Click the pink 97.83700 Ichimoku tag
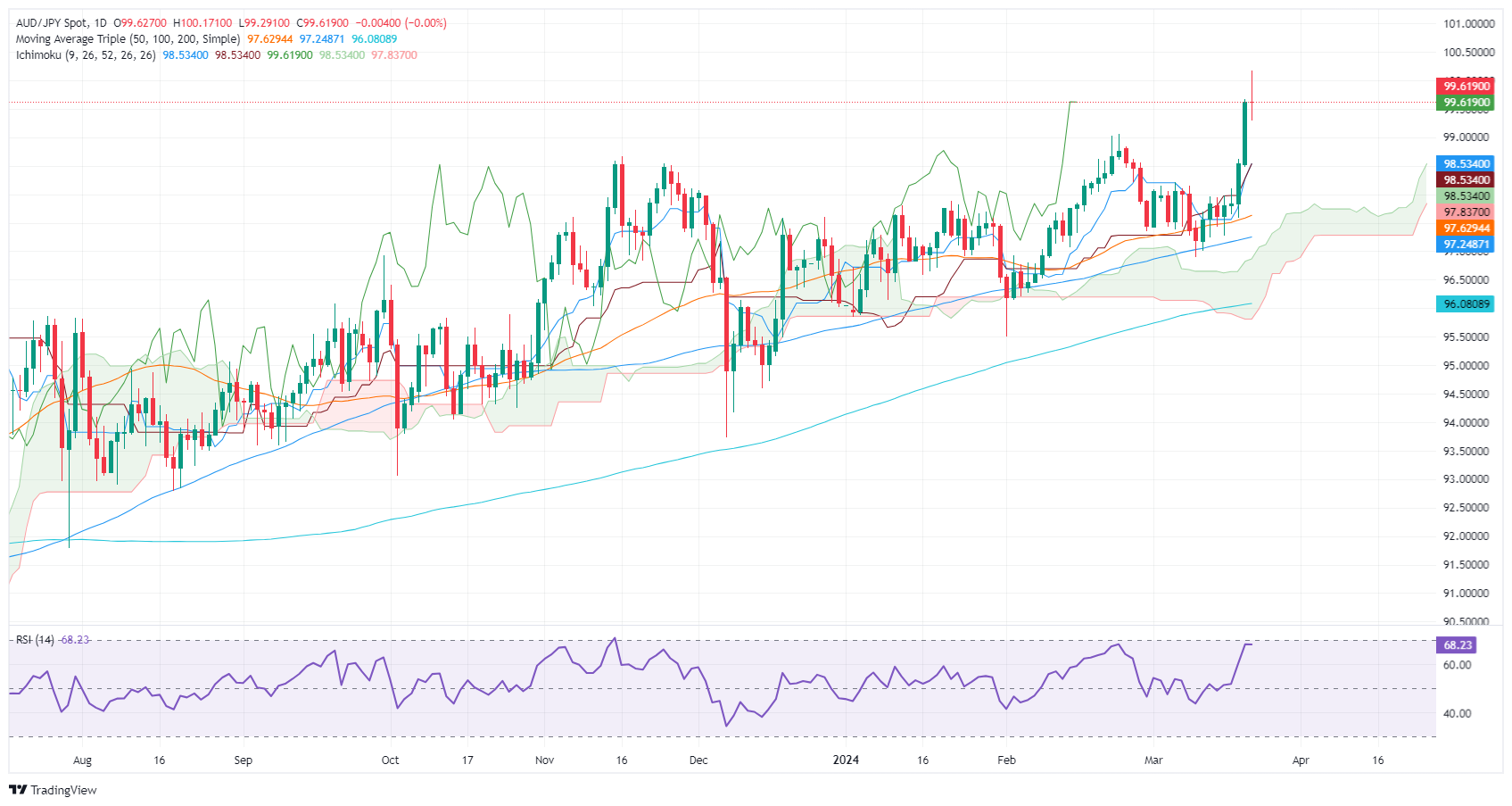Image resolution: width=1512 pixels, height=806 pixels. click(x=1467, y=212)
